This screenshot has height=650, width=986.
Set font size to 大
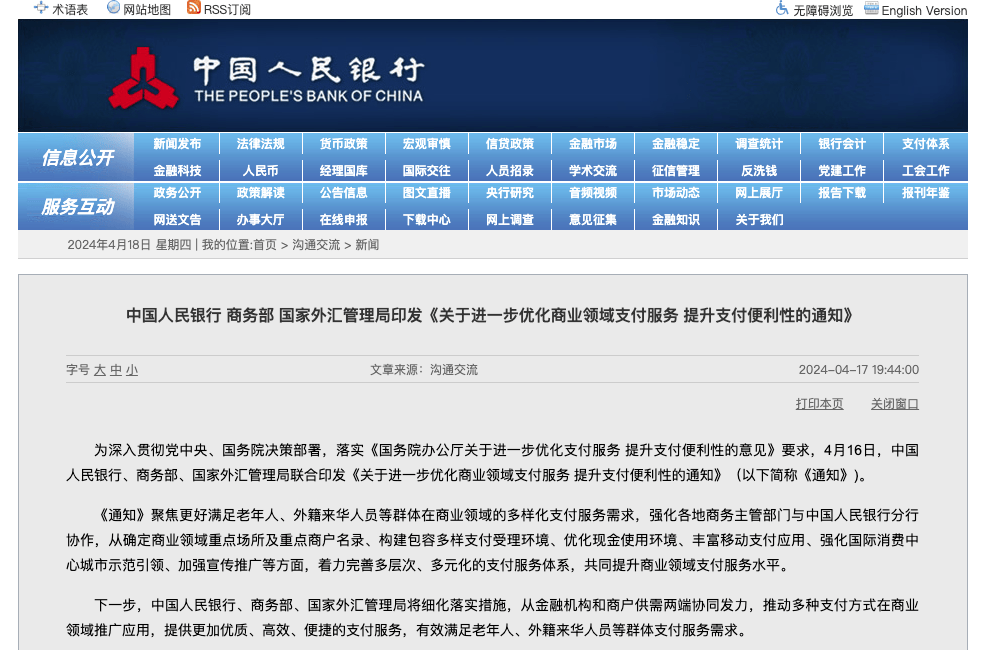[x=99, y=370]
